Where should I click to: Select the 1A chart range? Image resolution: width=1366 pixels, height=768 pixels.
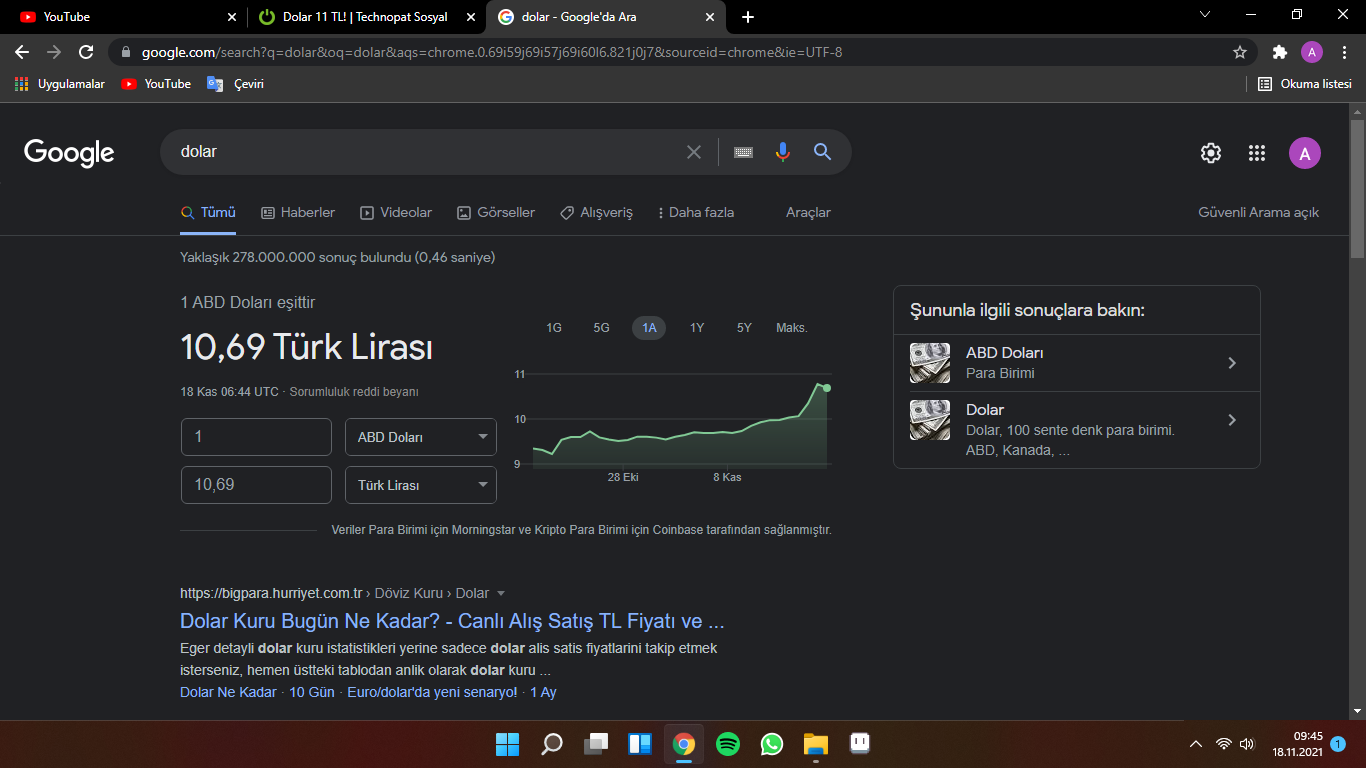click(649, 328)
